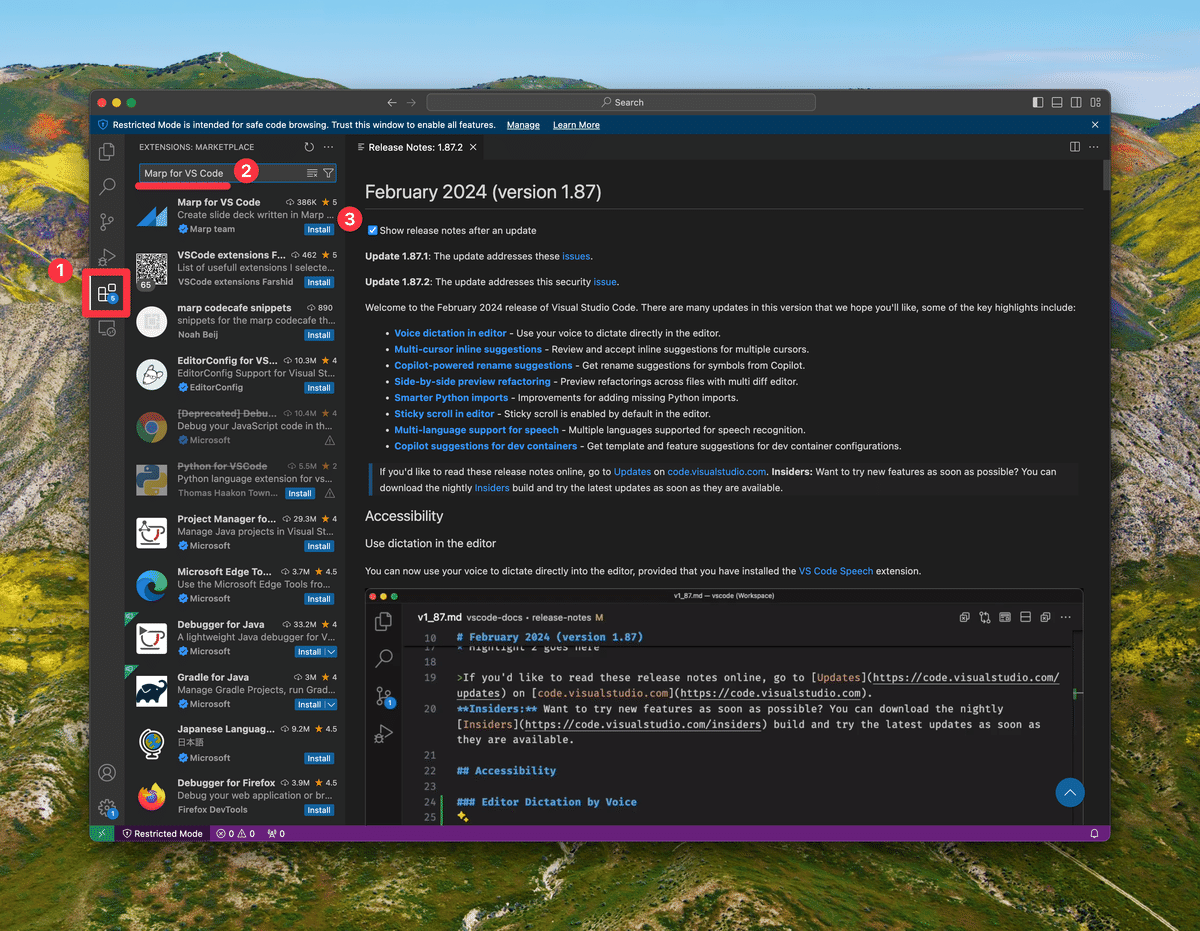This screenshot has height=931, width=1200.
Task: Close the Restricted Mode banner
Action: pos(1095,125)
